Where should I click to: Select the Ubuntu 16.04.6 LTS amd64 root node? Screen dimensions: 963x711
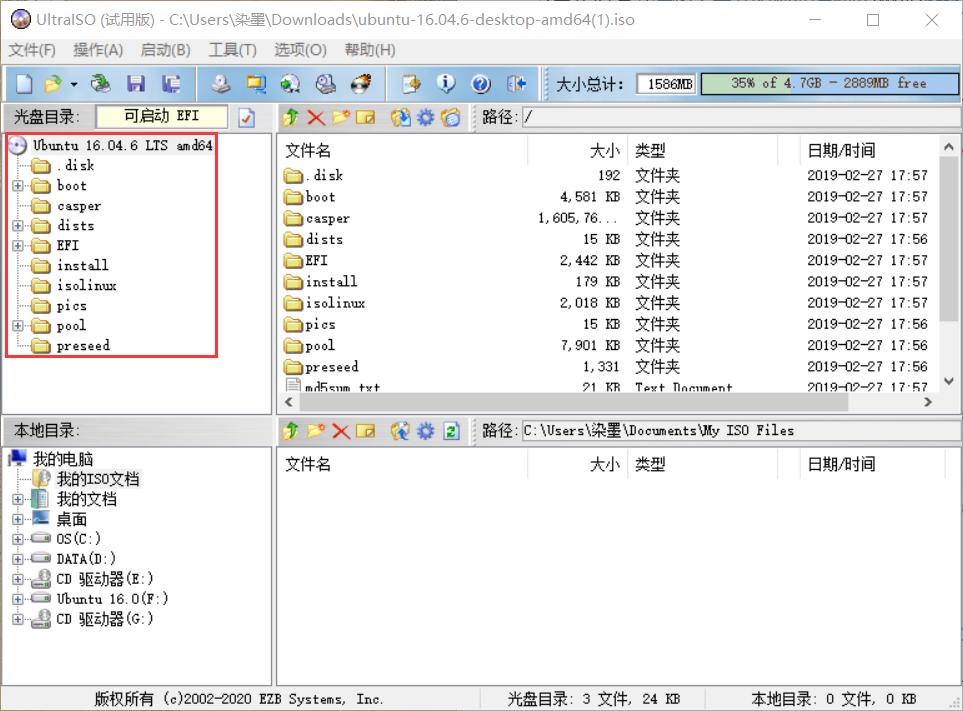point(122,146)
